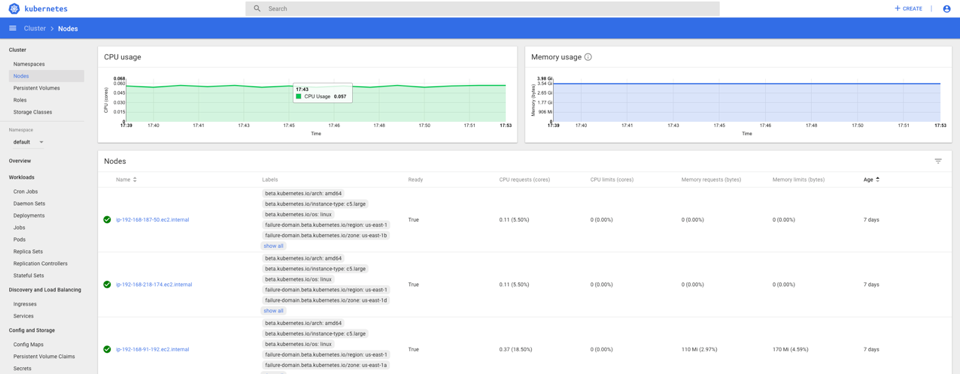Click the memory usage info icon
The width and height of the screenshot is (960, 374).
pyautogui.click(x=588, y=57)
